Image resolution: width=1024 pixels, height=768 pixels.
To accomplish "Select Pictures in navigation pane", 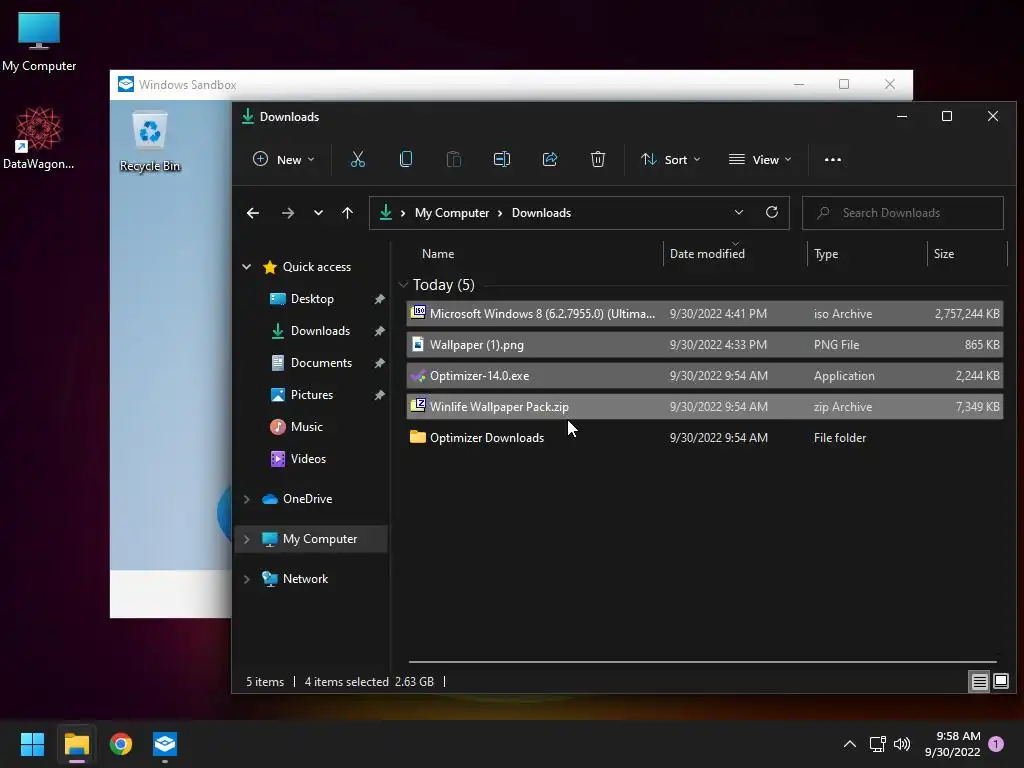I will point(312,395).
